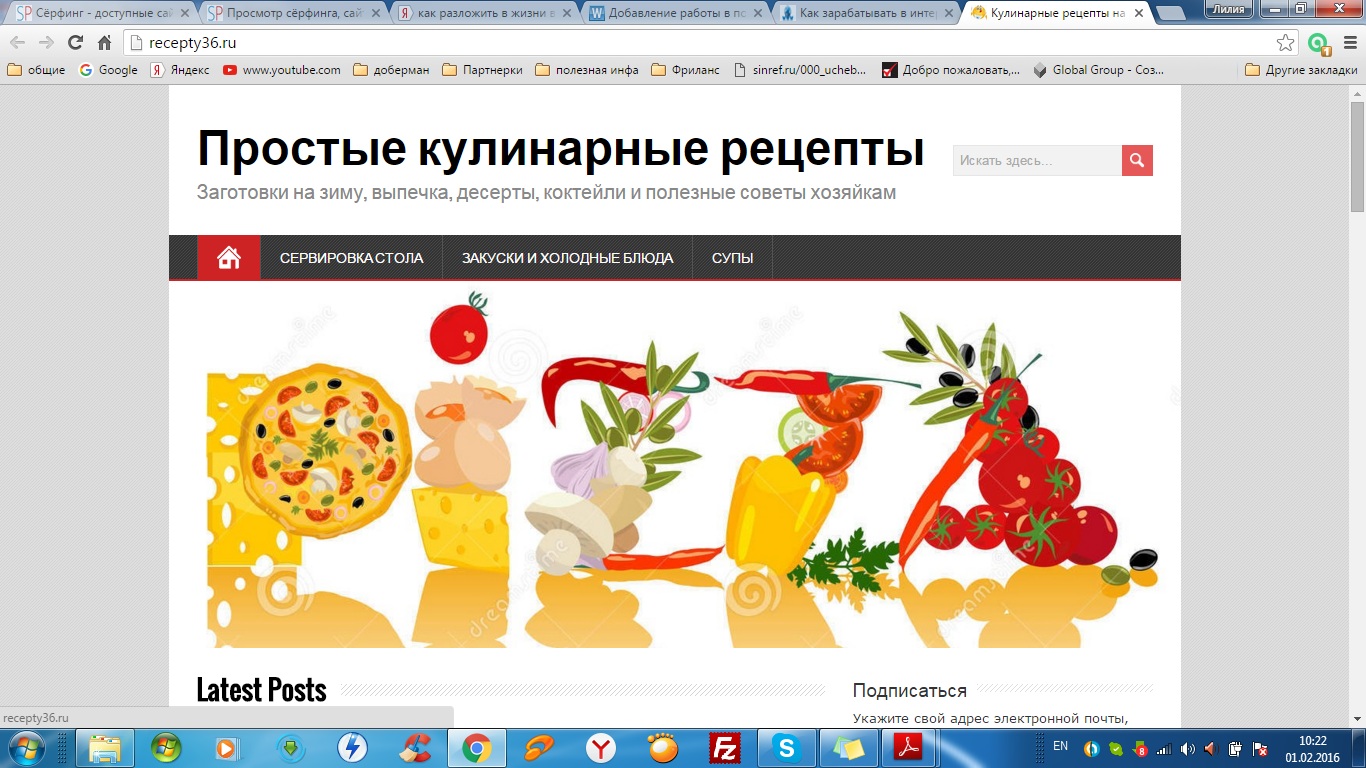Open the 'СУПЫ' menu item
Screen dimensions: 1366x768
[x=733, y=258]
